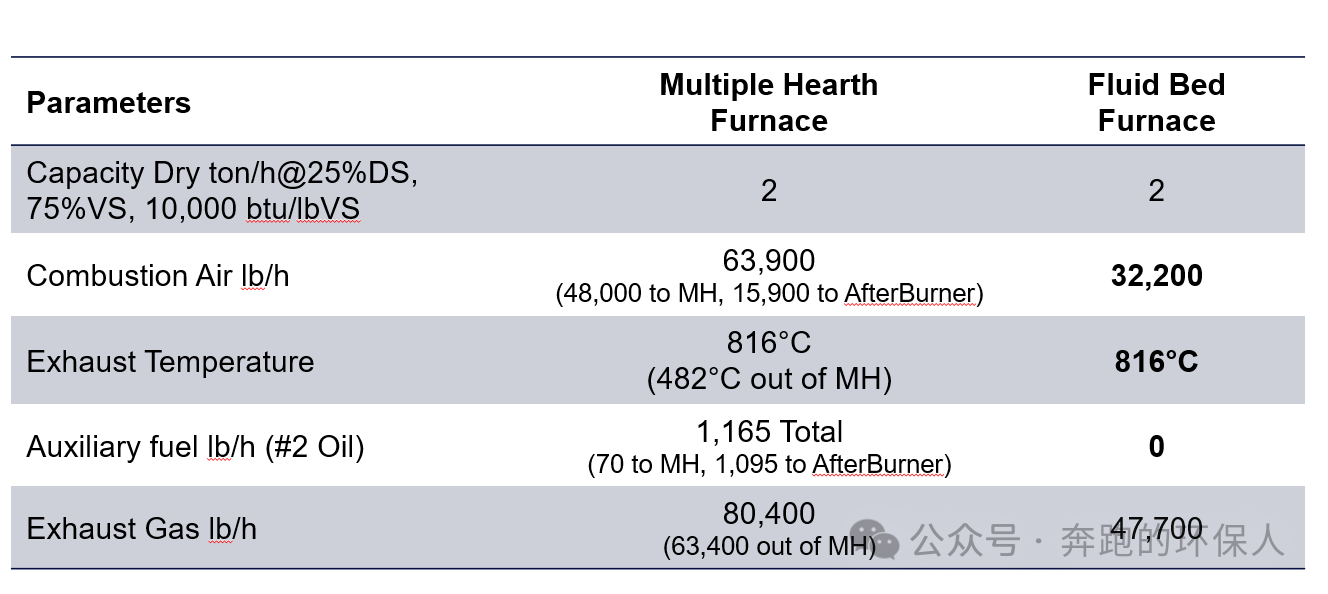Select the Exhaust Temperature row label

coord(170,362)
